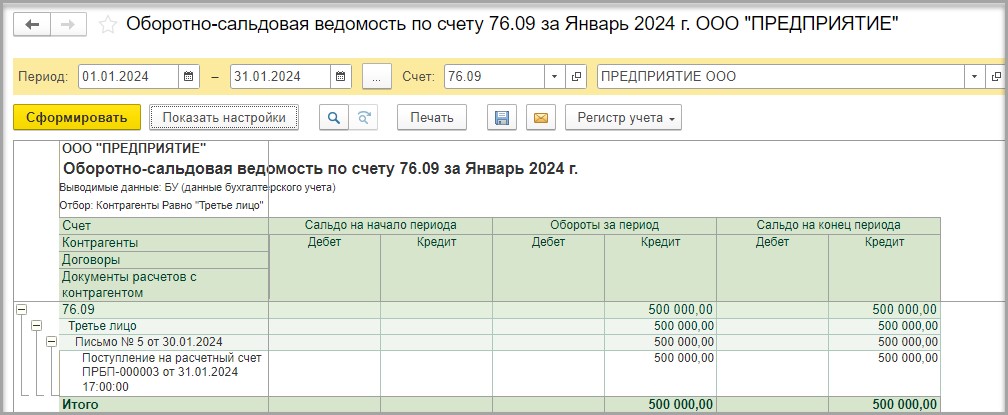Save report using the floppy disk icon
Screen dimensions: 1008x415
click(x=502, y=118)
